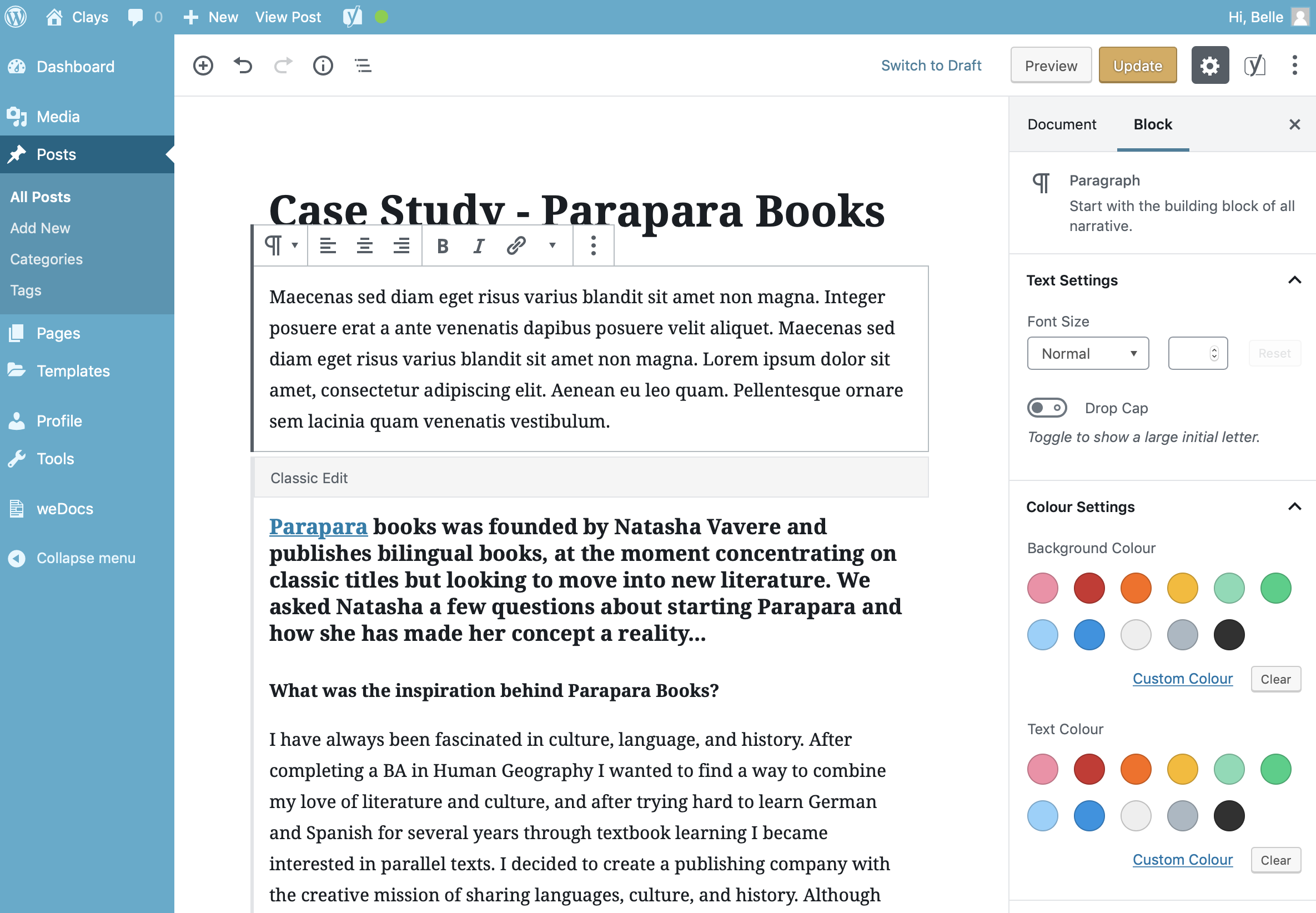Image resolution: width=1316 pixels, height=913 pixels.
Task: Open Categories submenu item
Action: [x=46, y=259]
